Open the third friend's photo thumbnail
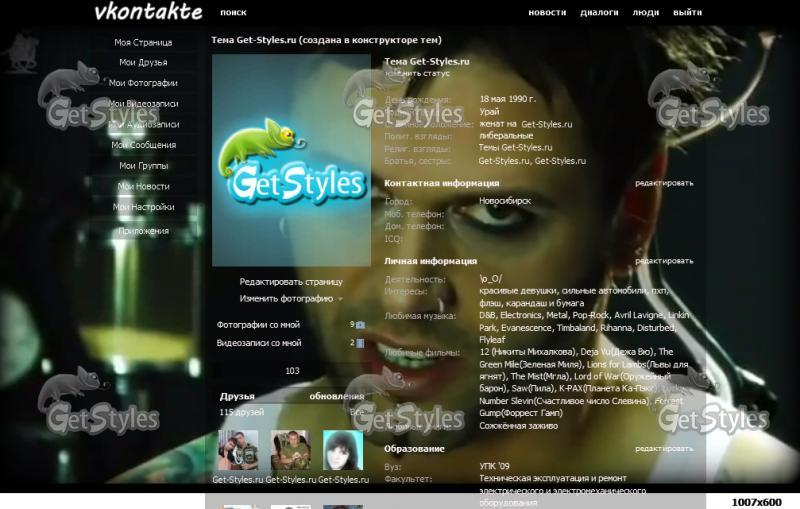The width and height of the screenshot is (800, 509). coord(343,450)
